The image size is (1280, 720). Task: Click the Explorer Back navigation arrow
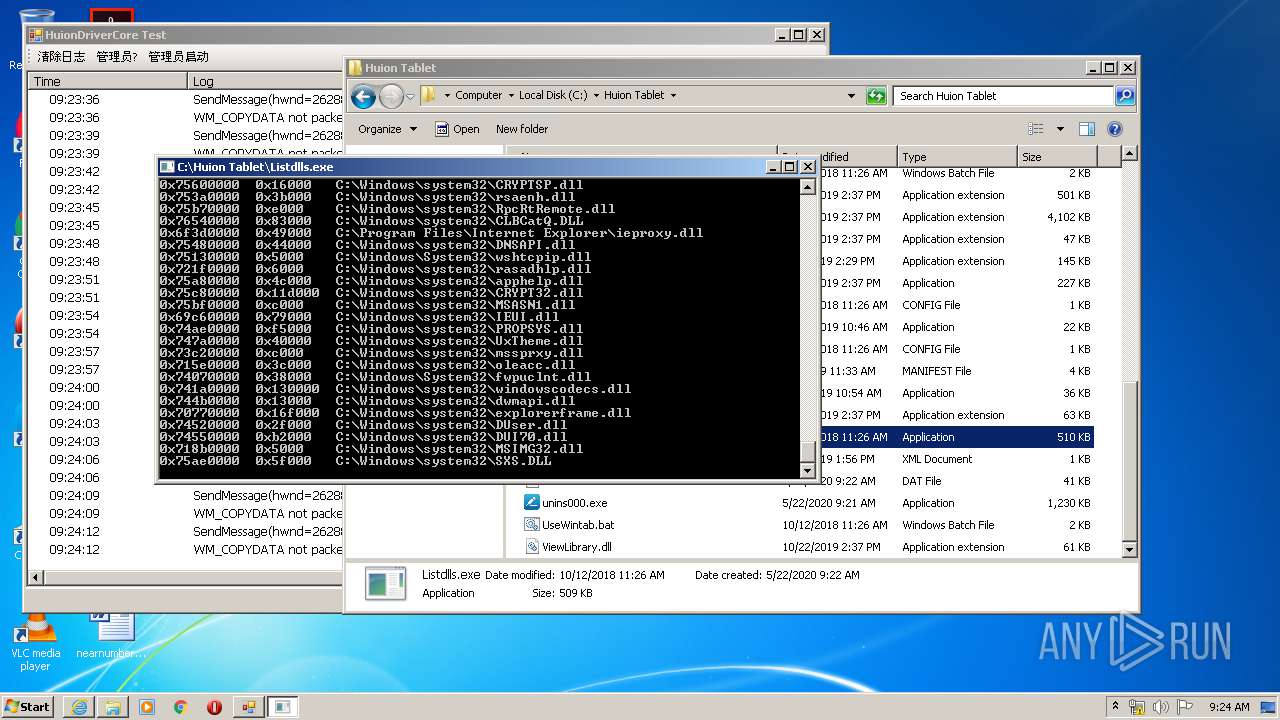tap(363, 96)
